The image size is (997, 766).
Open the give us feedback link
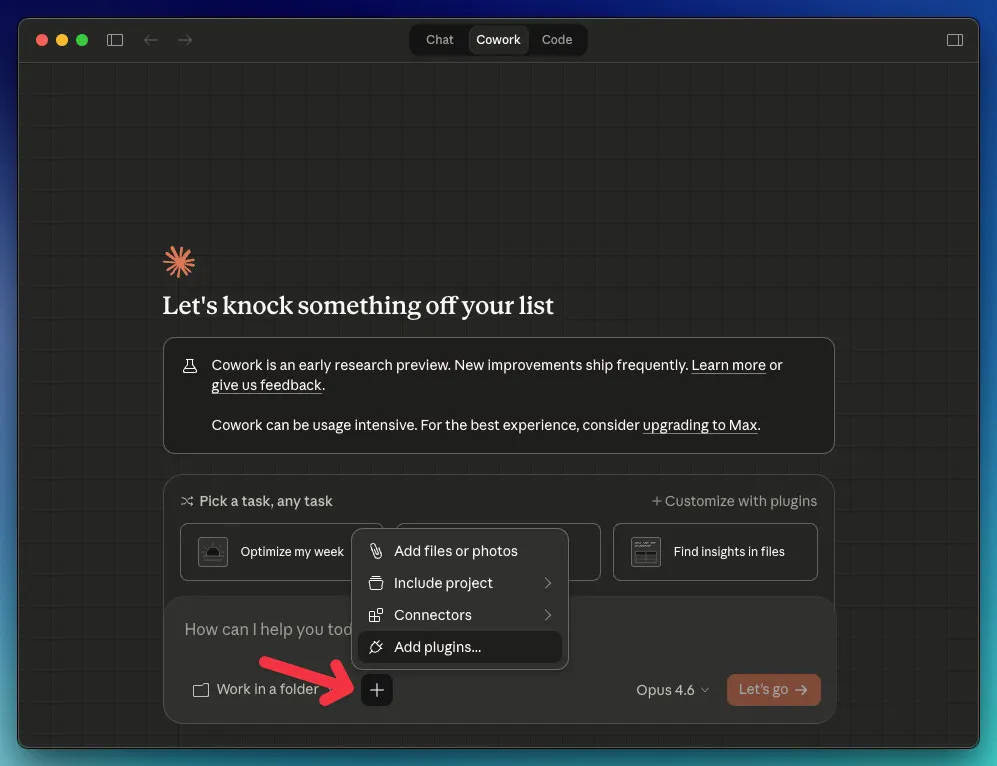(267, 385)
